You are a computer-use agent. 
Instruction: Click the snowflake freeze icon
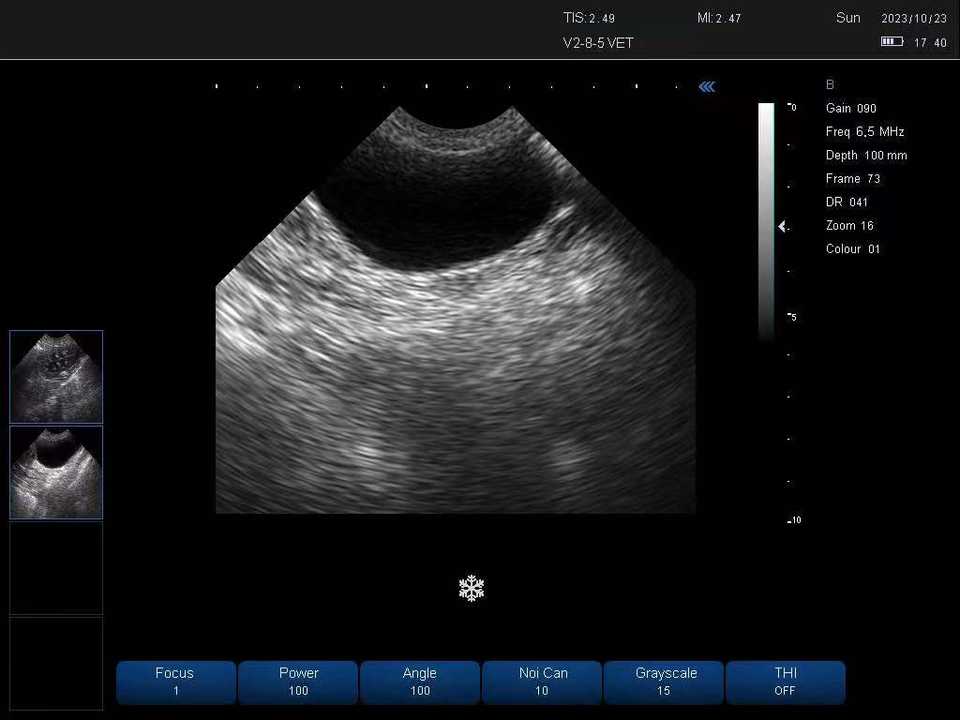pyautogui.click(x=471, y=588)
